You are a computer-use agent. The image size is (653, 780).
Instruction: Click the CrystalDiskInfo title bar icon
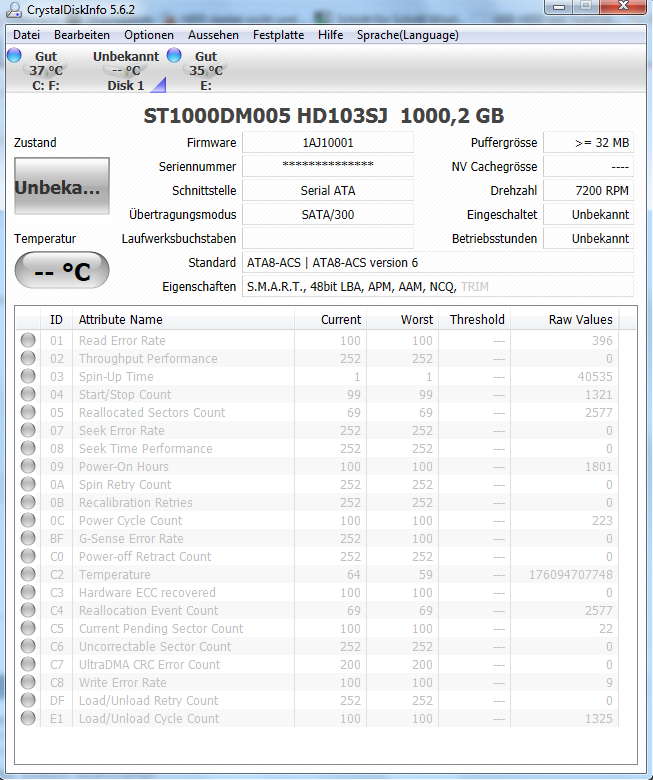point(14,9)
